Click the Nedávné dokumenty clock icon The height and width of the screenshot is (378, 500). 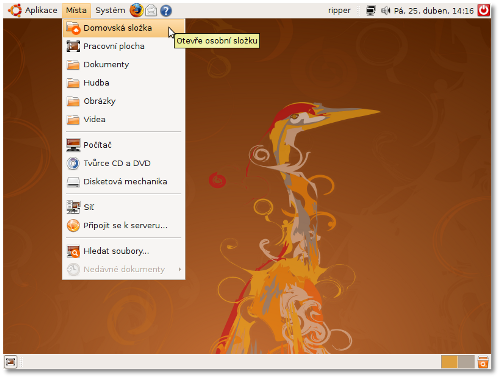tap(73, 269)
